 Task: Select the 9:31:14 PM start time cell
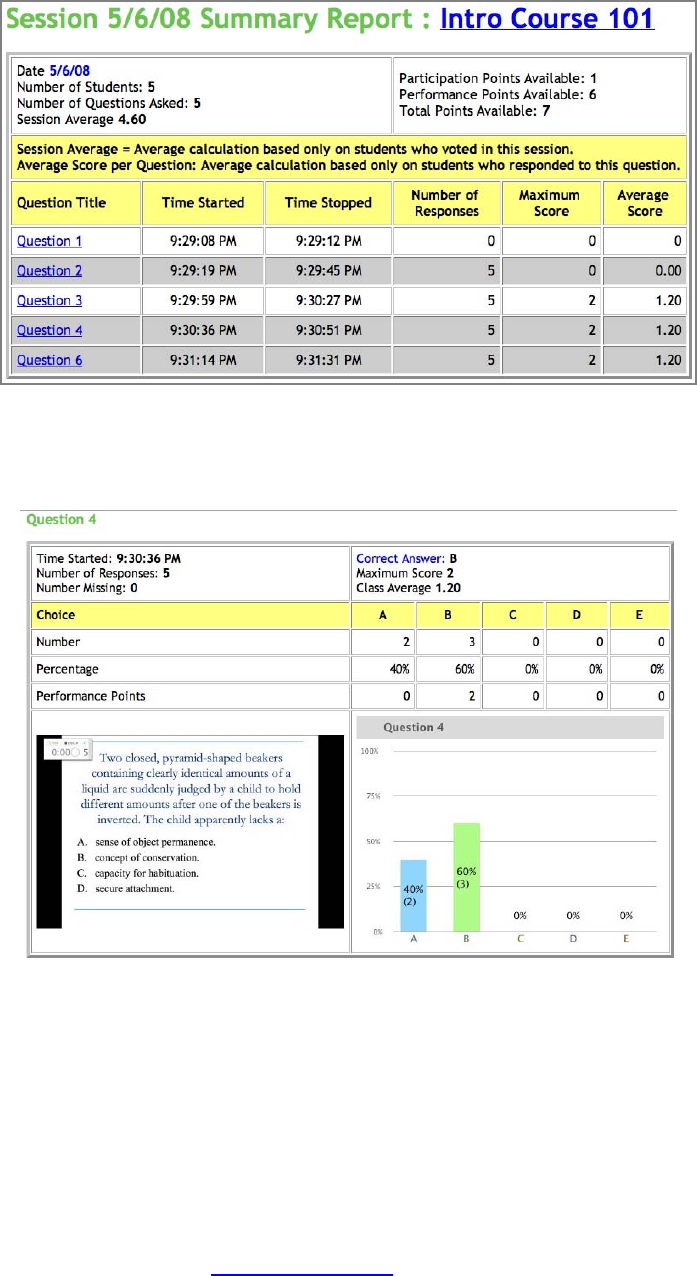(x=203, y=361)
